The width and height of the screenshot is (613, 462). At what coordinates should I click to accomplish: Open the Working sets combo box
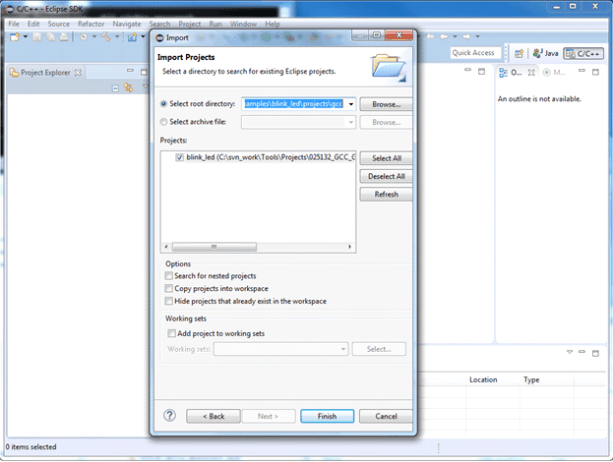click(x=281, y=349)
